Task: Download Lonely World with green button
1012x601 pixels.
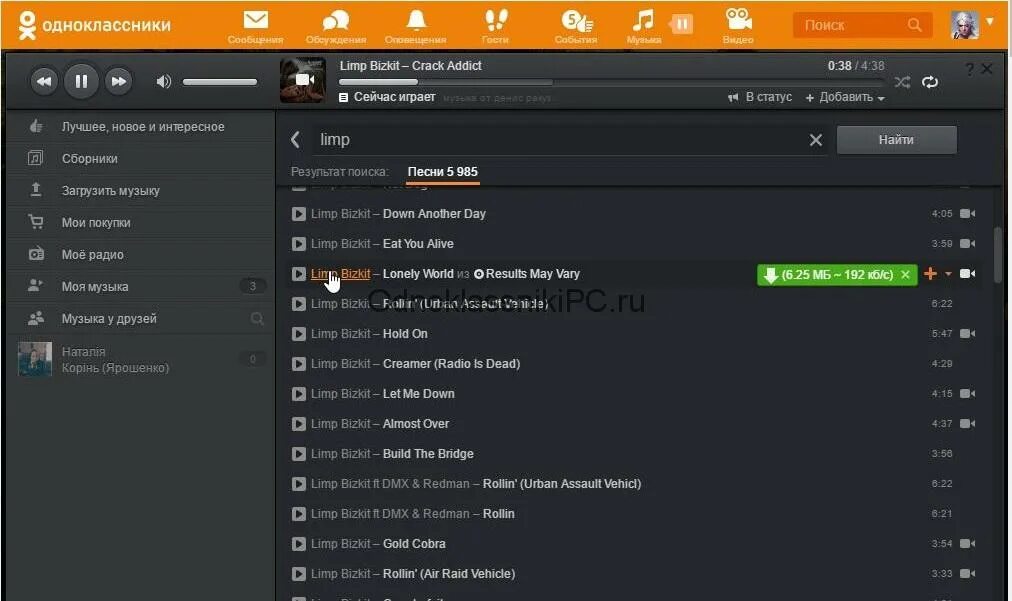Action: click(x=831, y=275)
